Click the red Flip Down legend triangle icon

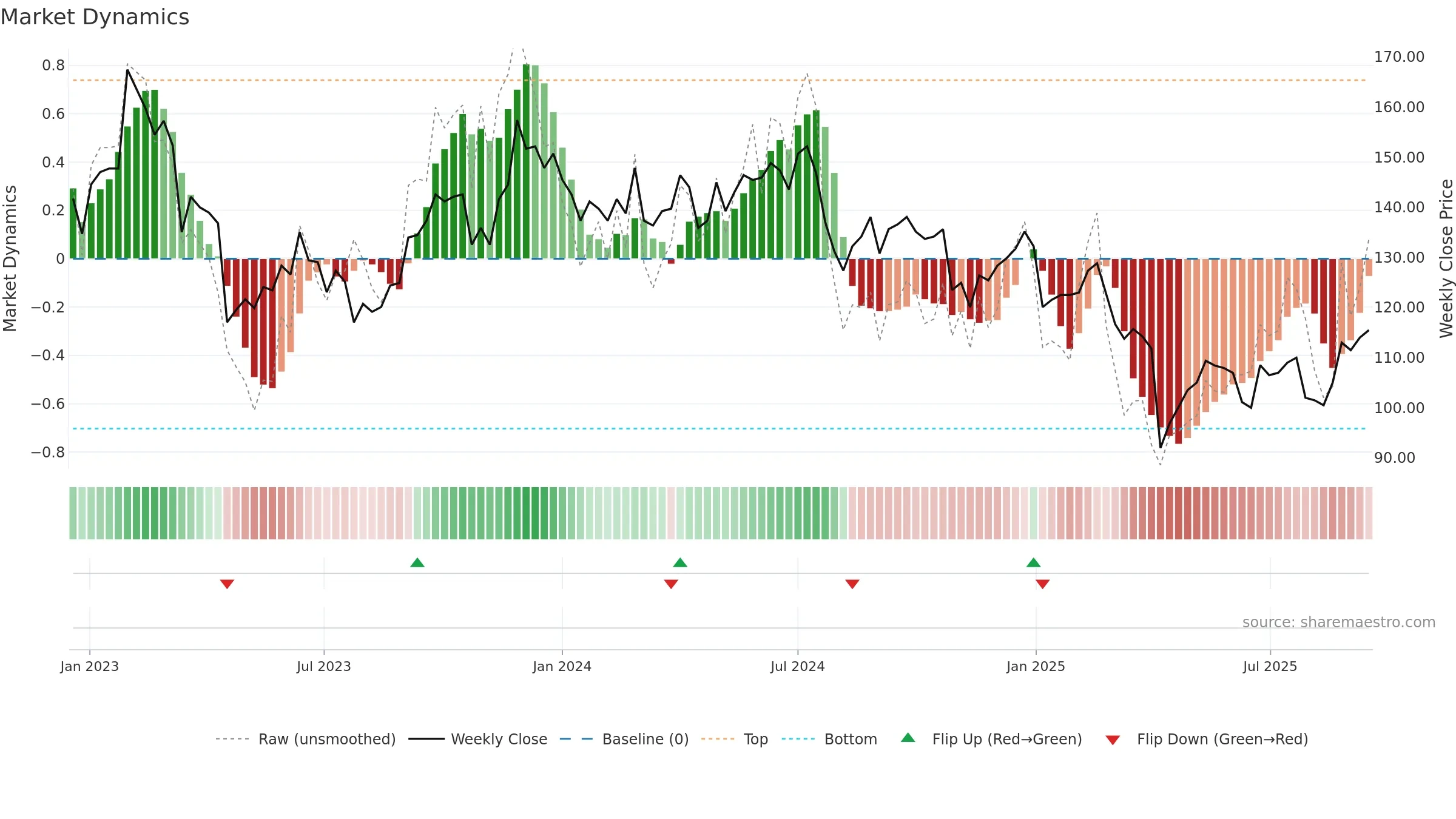[1113, 740]
